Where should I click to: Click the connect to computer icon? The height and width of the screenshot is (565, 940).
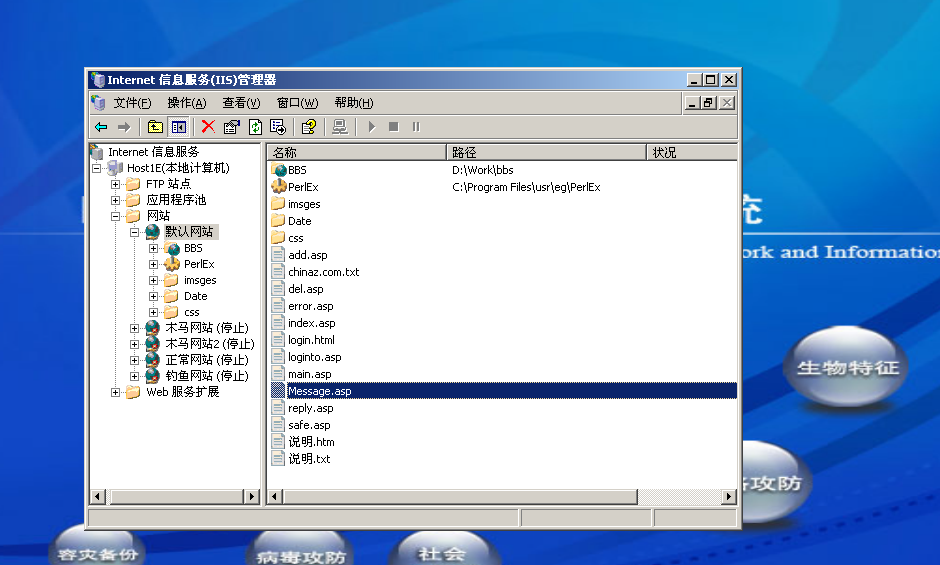[x=340, y=127]
